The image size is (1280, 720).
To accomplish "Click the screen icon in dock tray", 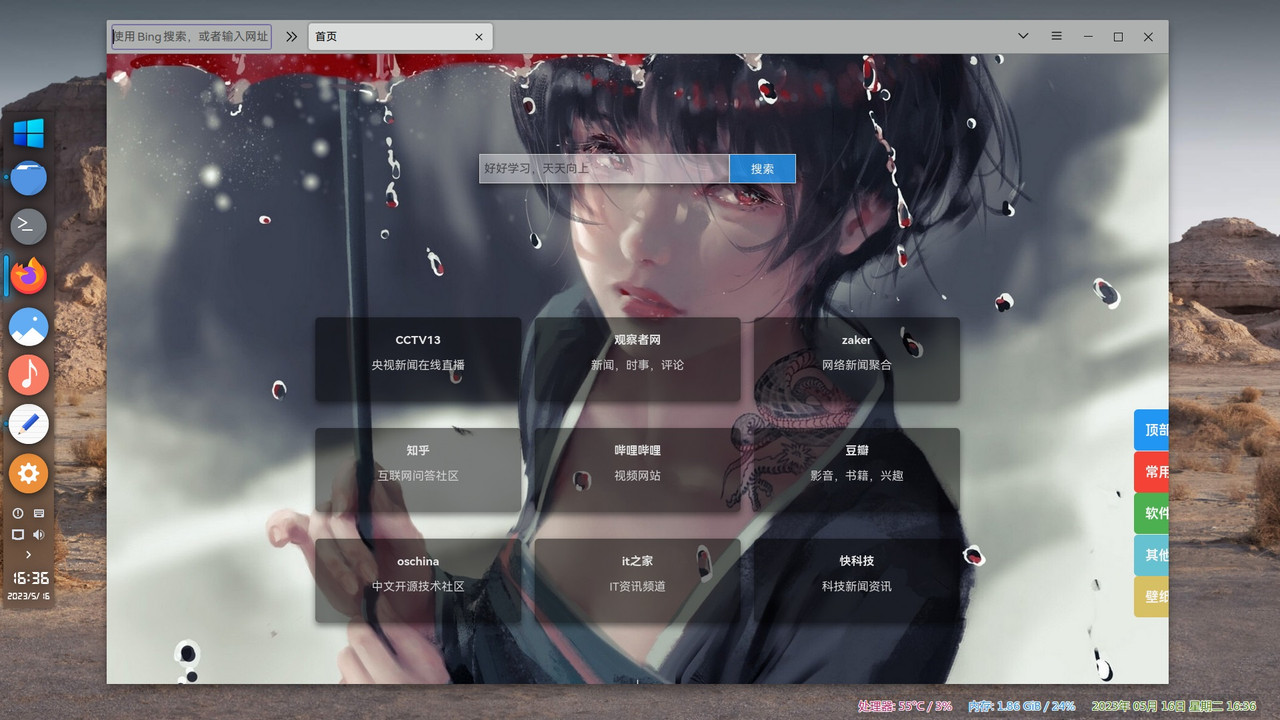I will (18, 535).
